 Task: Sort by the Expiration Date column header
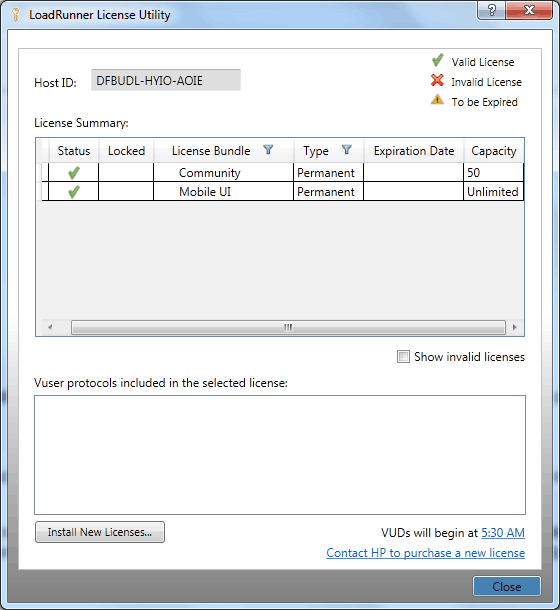414,151
